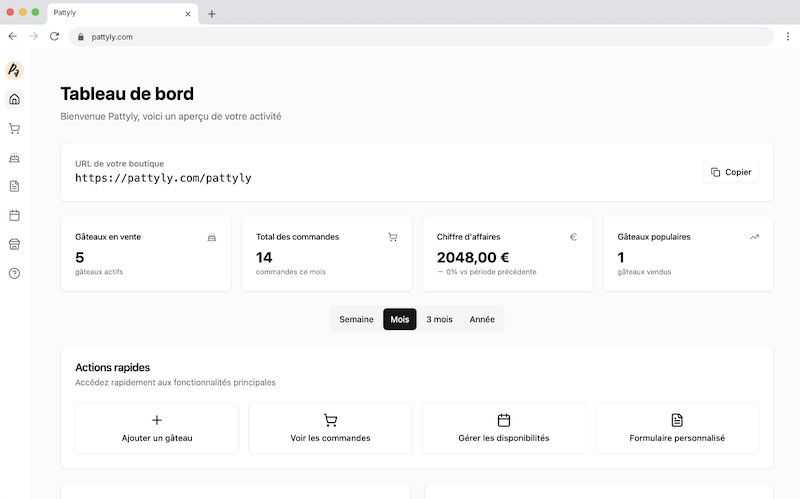Open forms via sidebar document icon
Viewport: 800px width, 499px height.
[14, 186]
